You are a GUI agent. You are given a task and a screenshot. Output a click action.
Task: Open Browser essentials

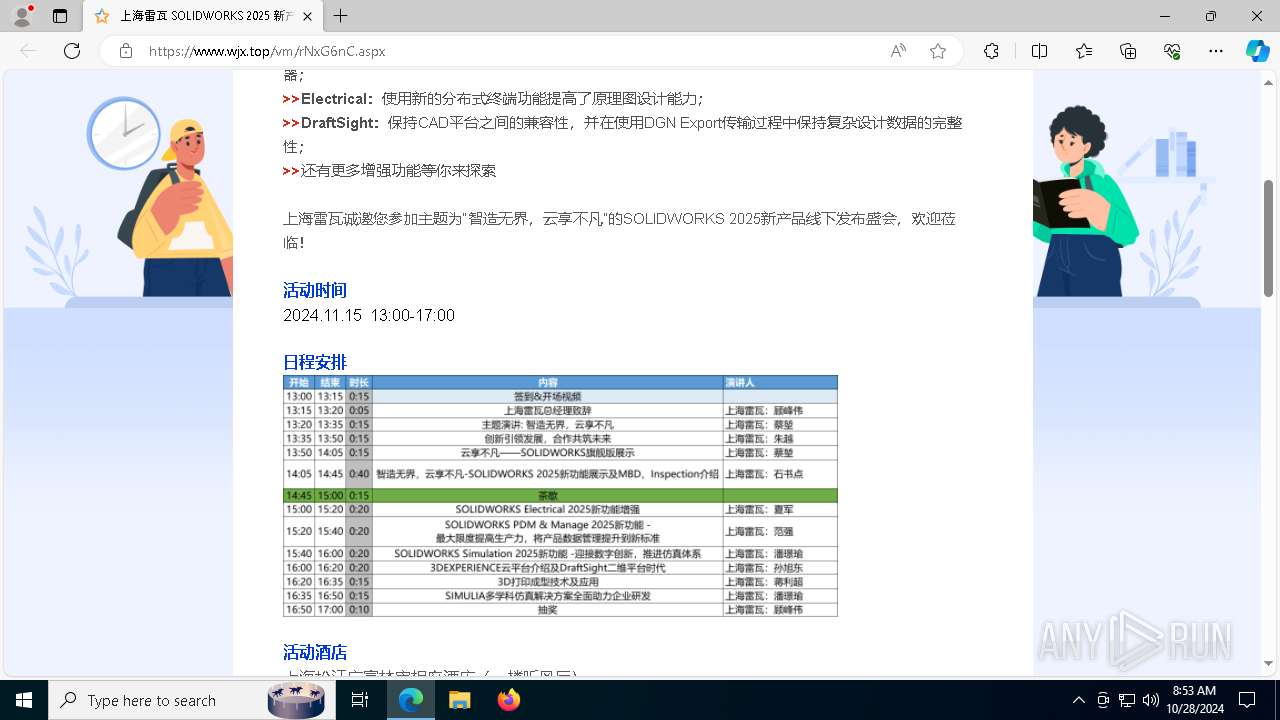pyautogui.click(x=1172, y=51)
